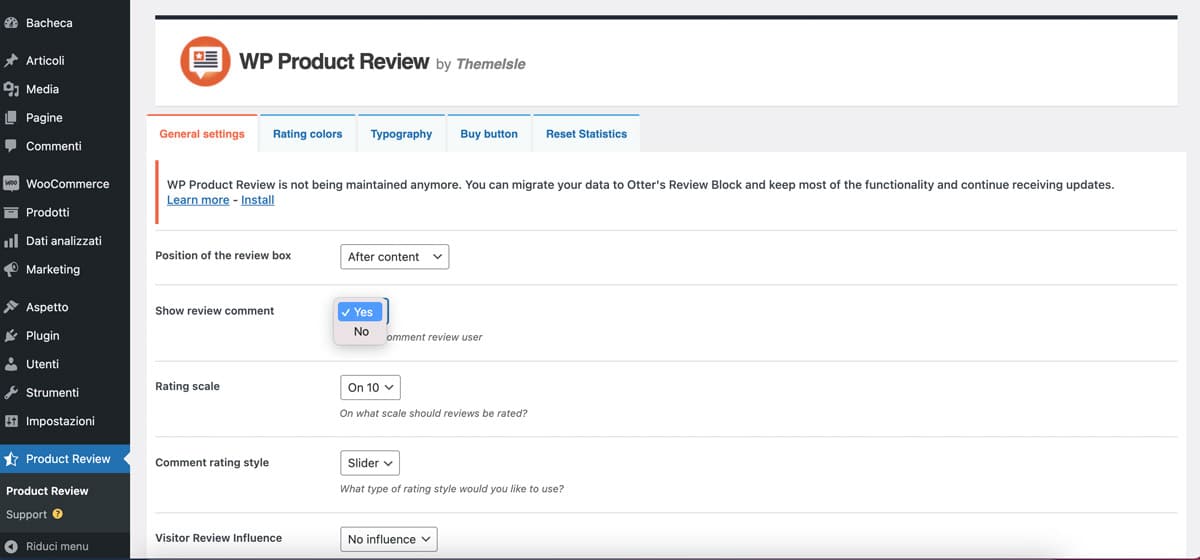Click the Utenti user icon

tap(12, 364)
